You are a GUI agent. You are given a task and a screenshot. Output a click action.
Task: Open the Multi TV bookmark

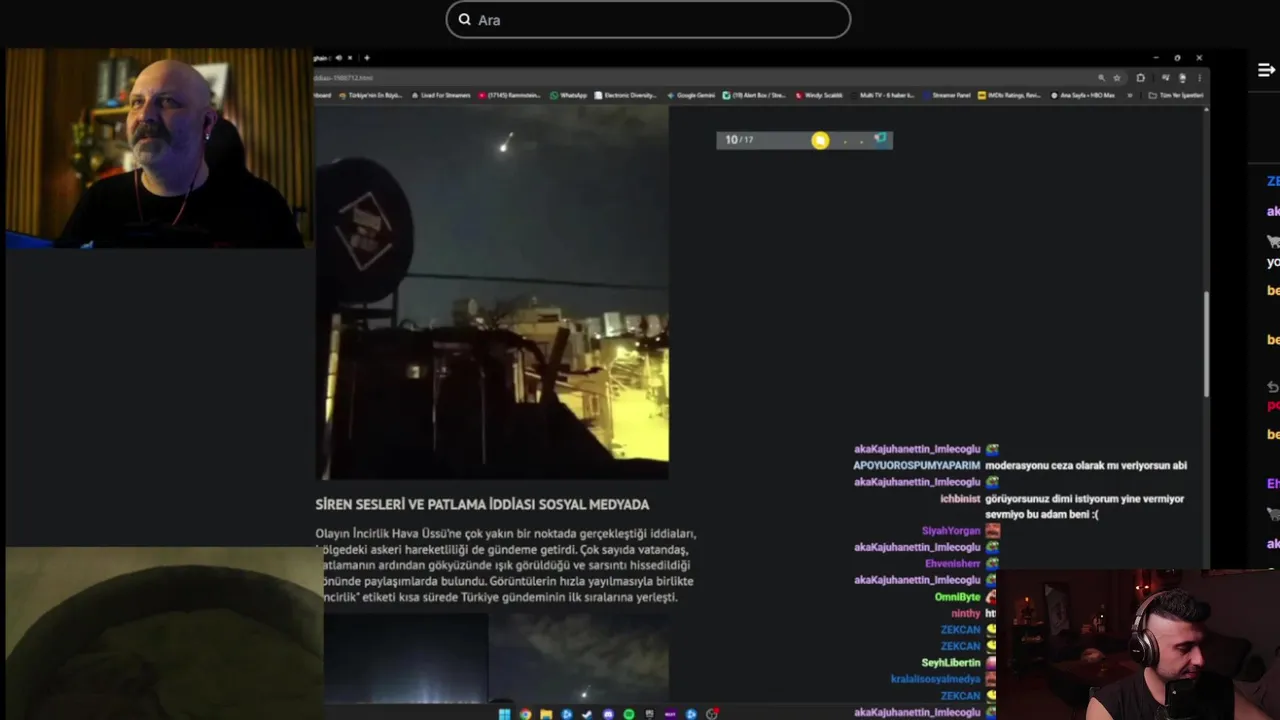pos(881,95)
